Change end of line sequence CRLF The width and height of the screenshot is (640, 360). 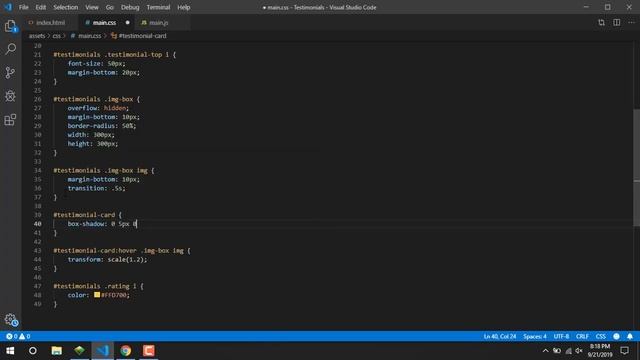pyautogui.click(x=582, y=336)
